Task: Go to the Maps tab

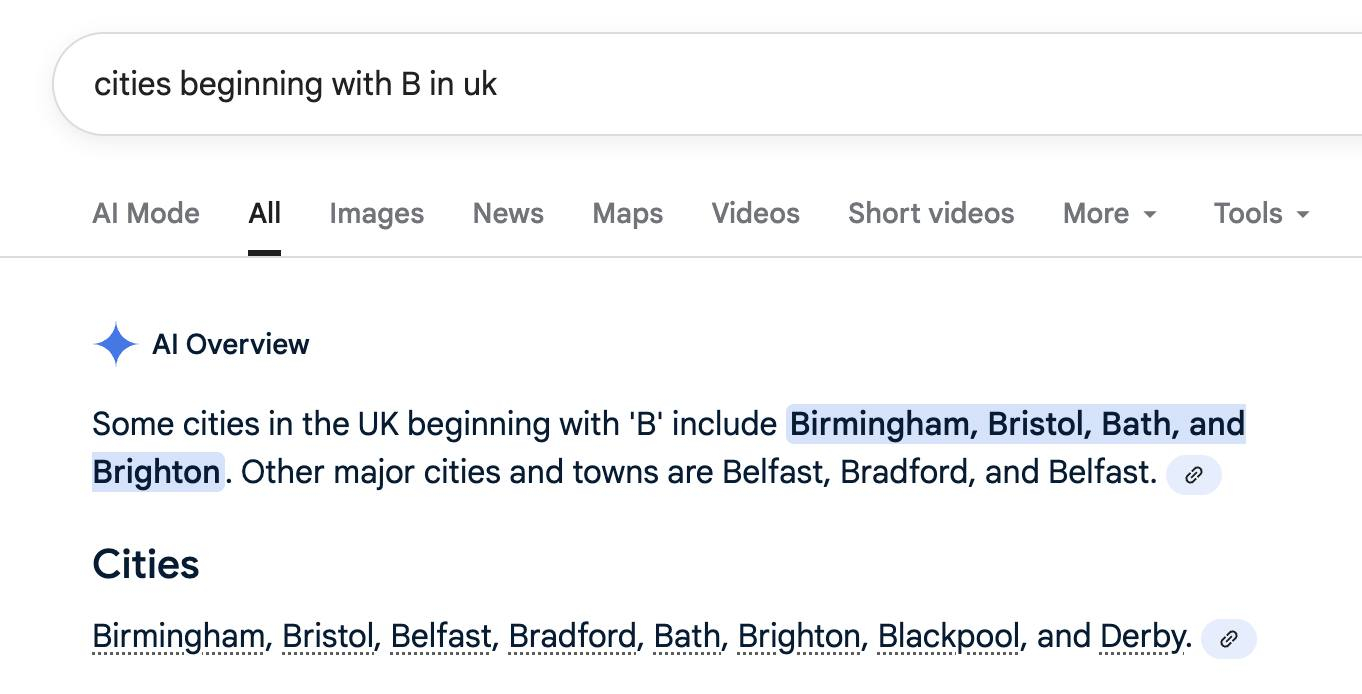Action: click(627, 213)
